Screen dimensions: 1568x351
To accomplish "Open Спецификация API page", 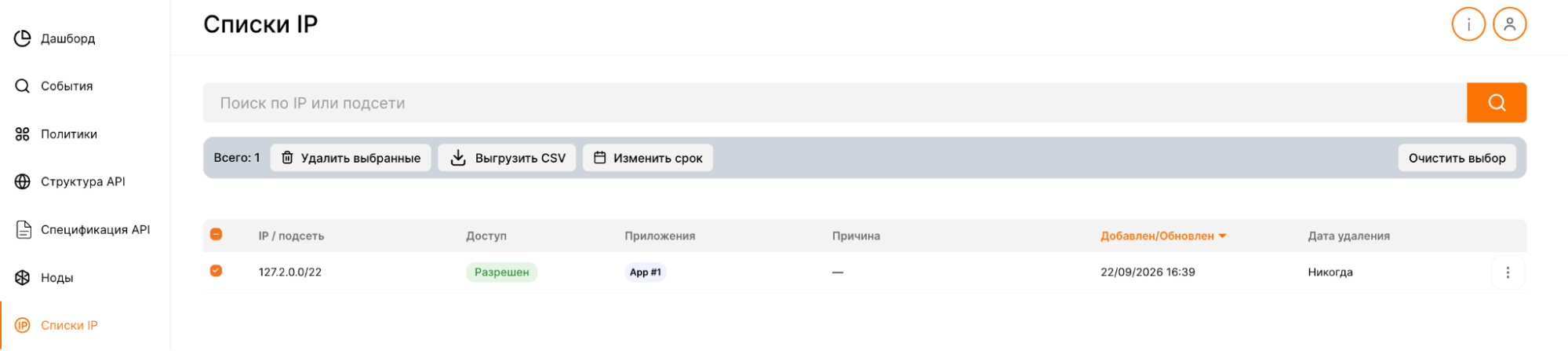I will (x=96, y=229).
